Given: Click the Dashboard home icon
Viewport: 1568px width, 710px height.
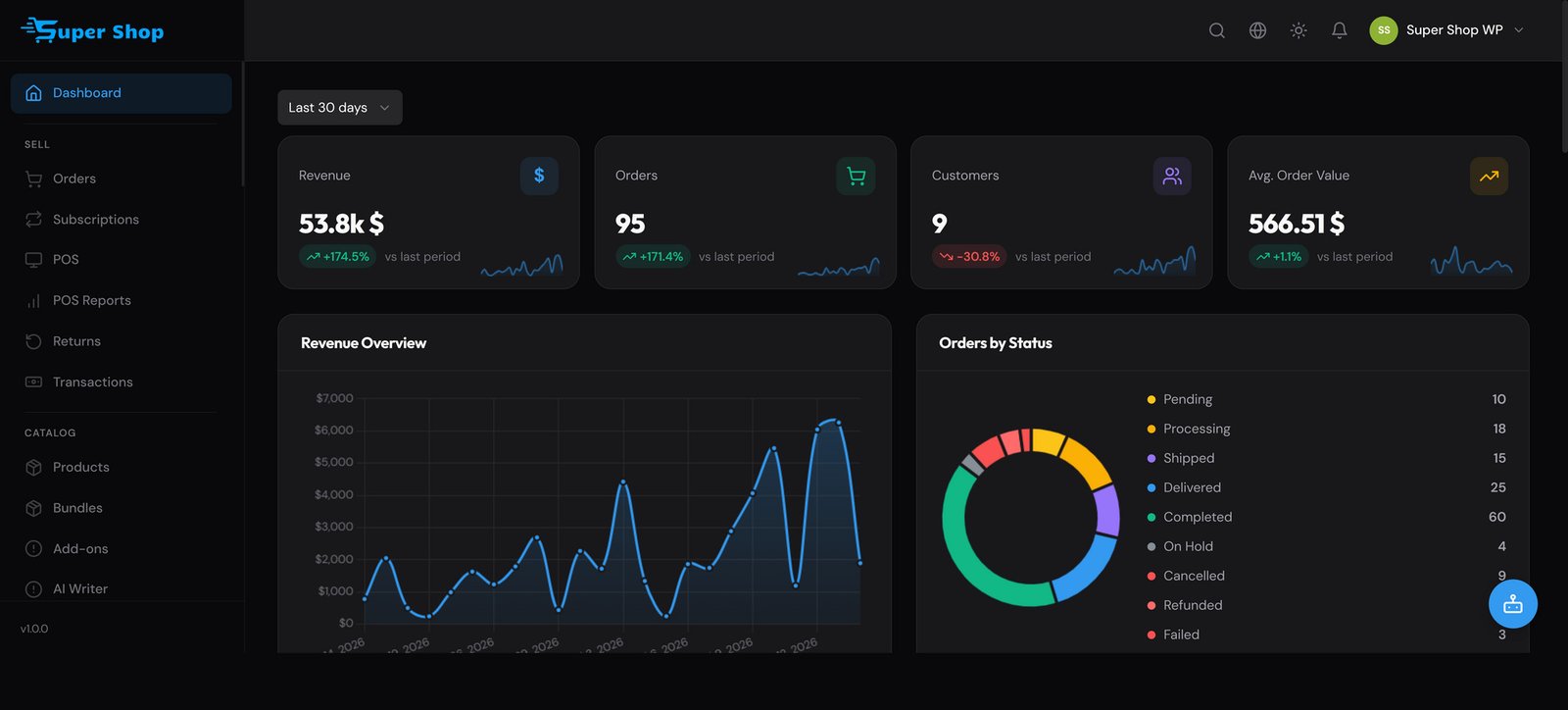Looking at the screenshot, I should click(x=33, y=93).
